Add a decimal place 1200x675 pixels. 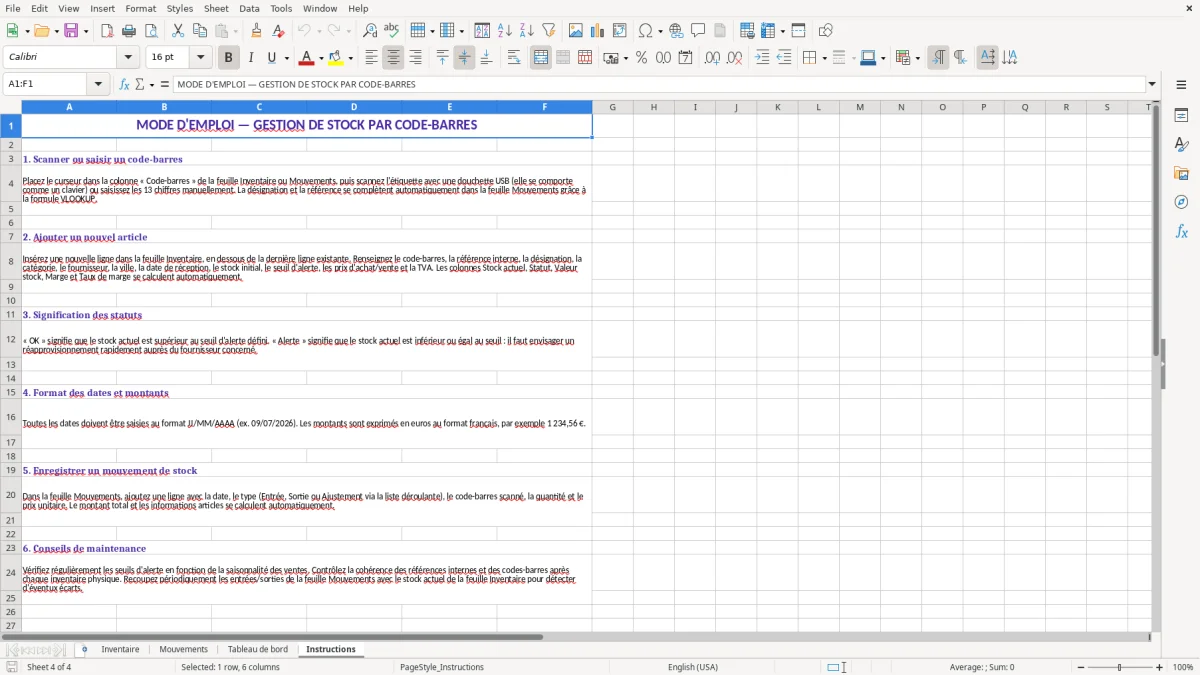713,58
